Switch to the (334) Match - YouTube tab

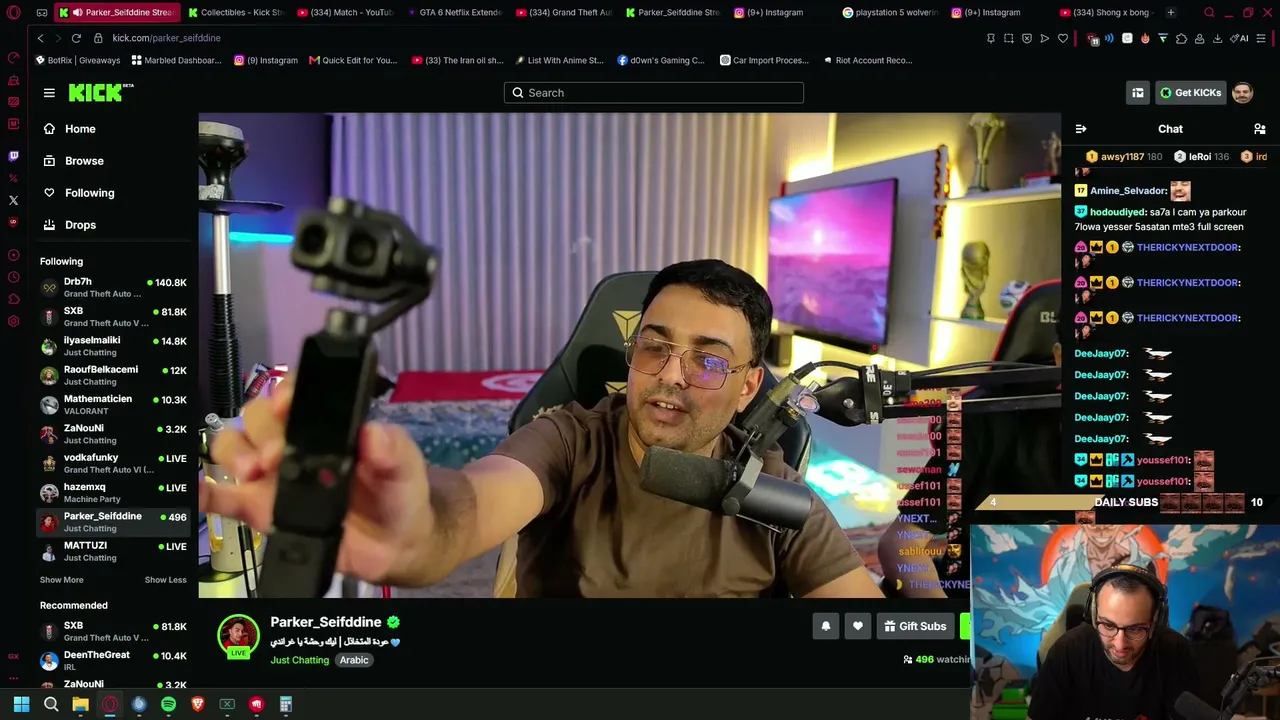coord(344,13)
